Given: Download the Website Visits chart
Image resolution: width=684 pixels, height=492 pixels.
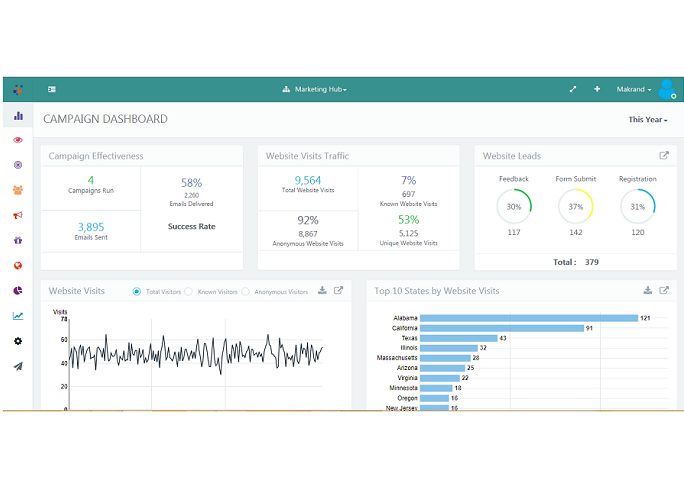Looking at the screenshot, I should (322, 291).
